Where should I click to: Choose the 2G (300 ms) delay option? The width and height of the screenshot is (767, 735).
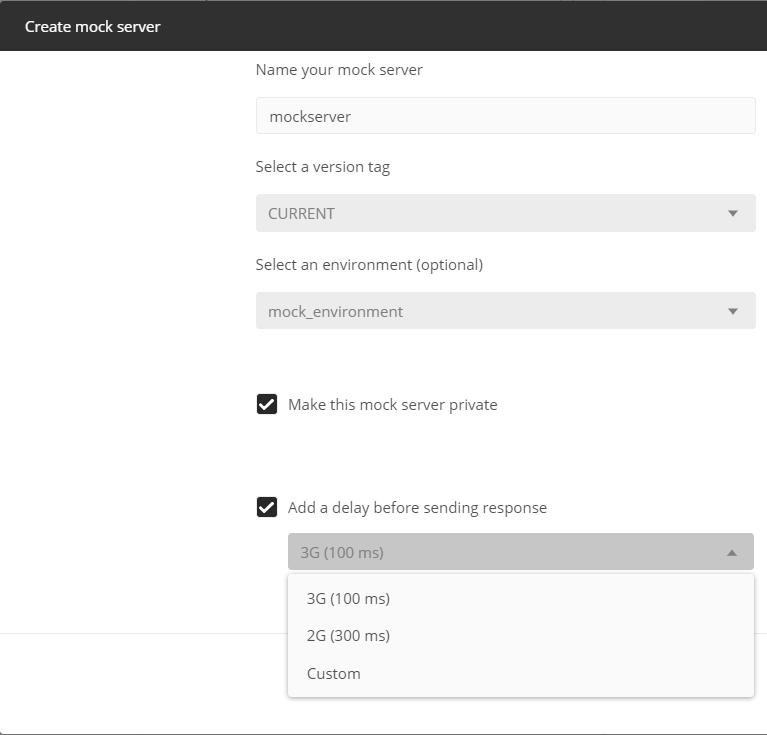tap(348, 636)
